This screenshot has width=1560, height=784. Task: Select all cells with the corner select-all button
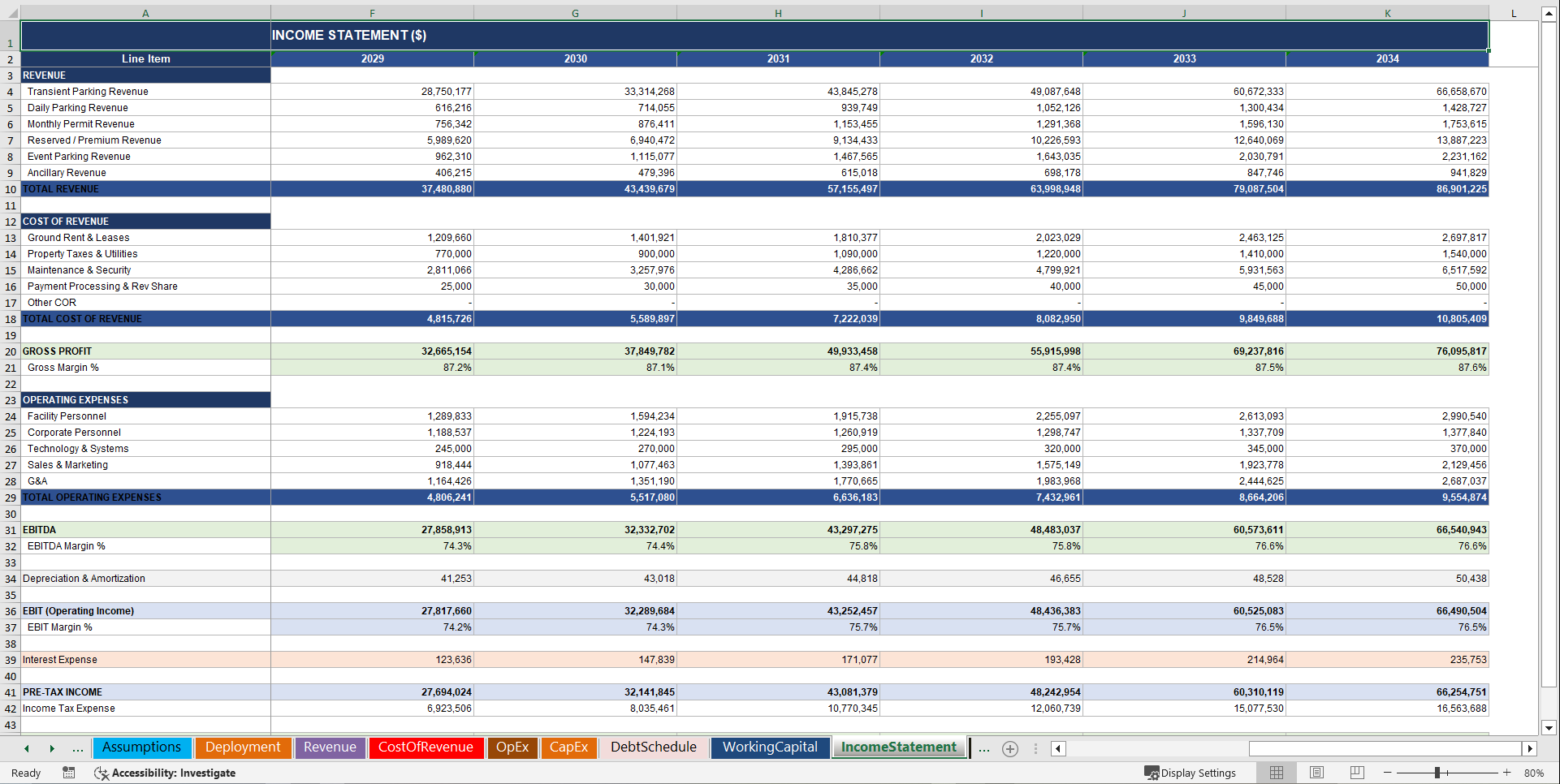pos(14,12)
